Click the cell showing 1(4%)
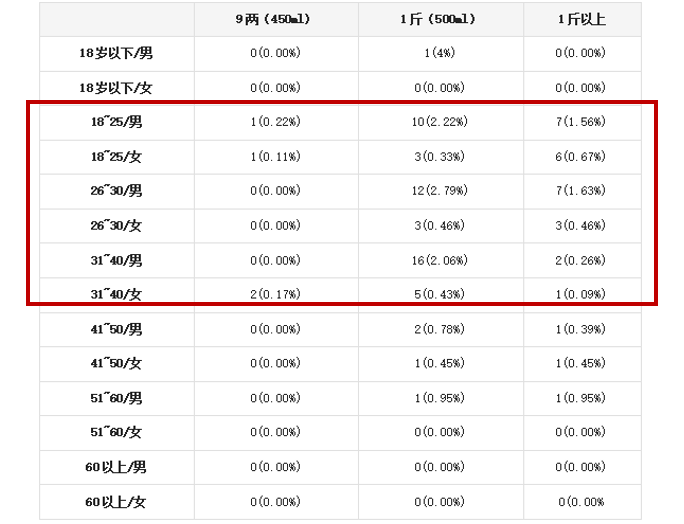 [x=439, y=53]
